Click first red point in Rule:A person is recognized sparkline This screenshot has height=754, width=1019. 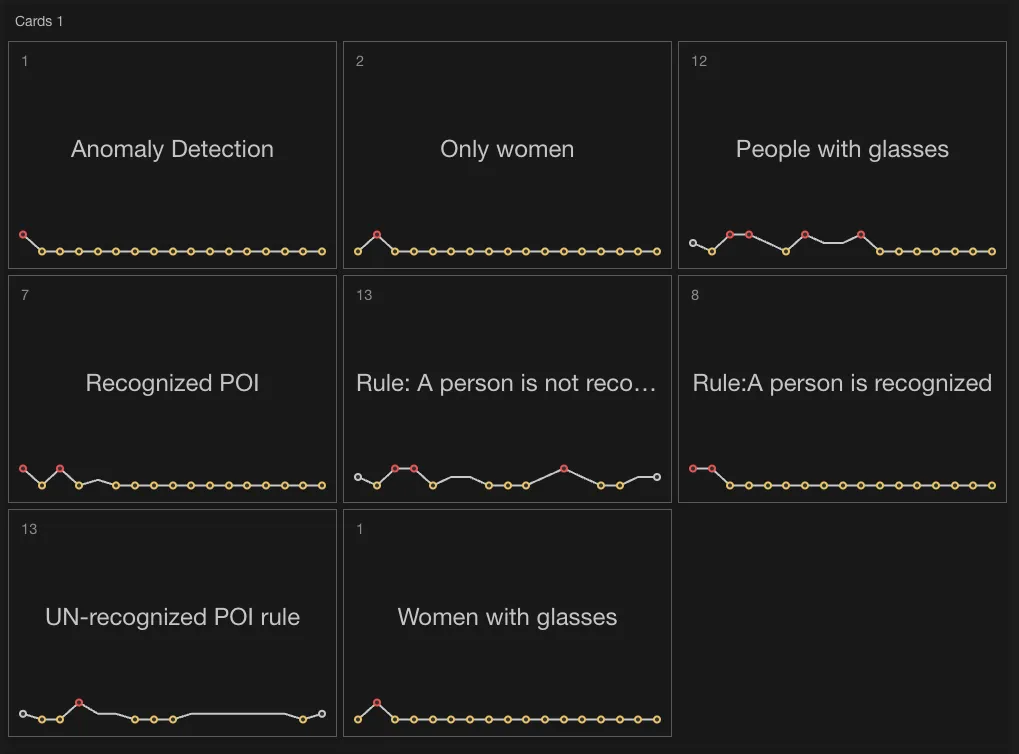(693, 469)
